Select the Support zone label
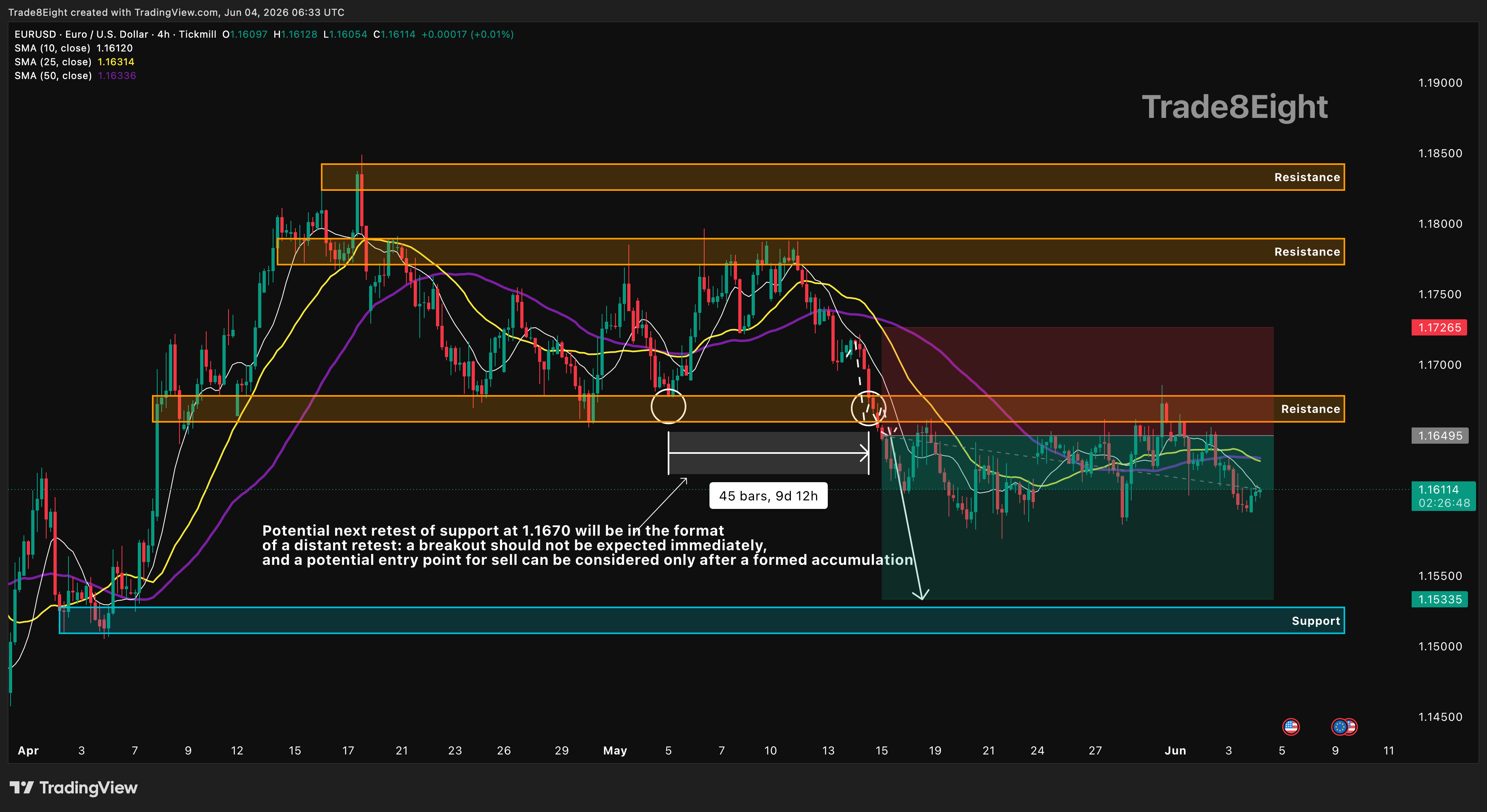 click(x=1316, y=621)
